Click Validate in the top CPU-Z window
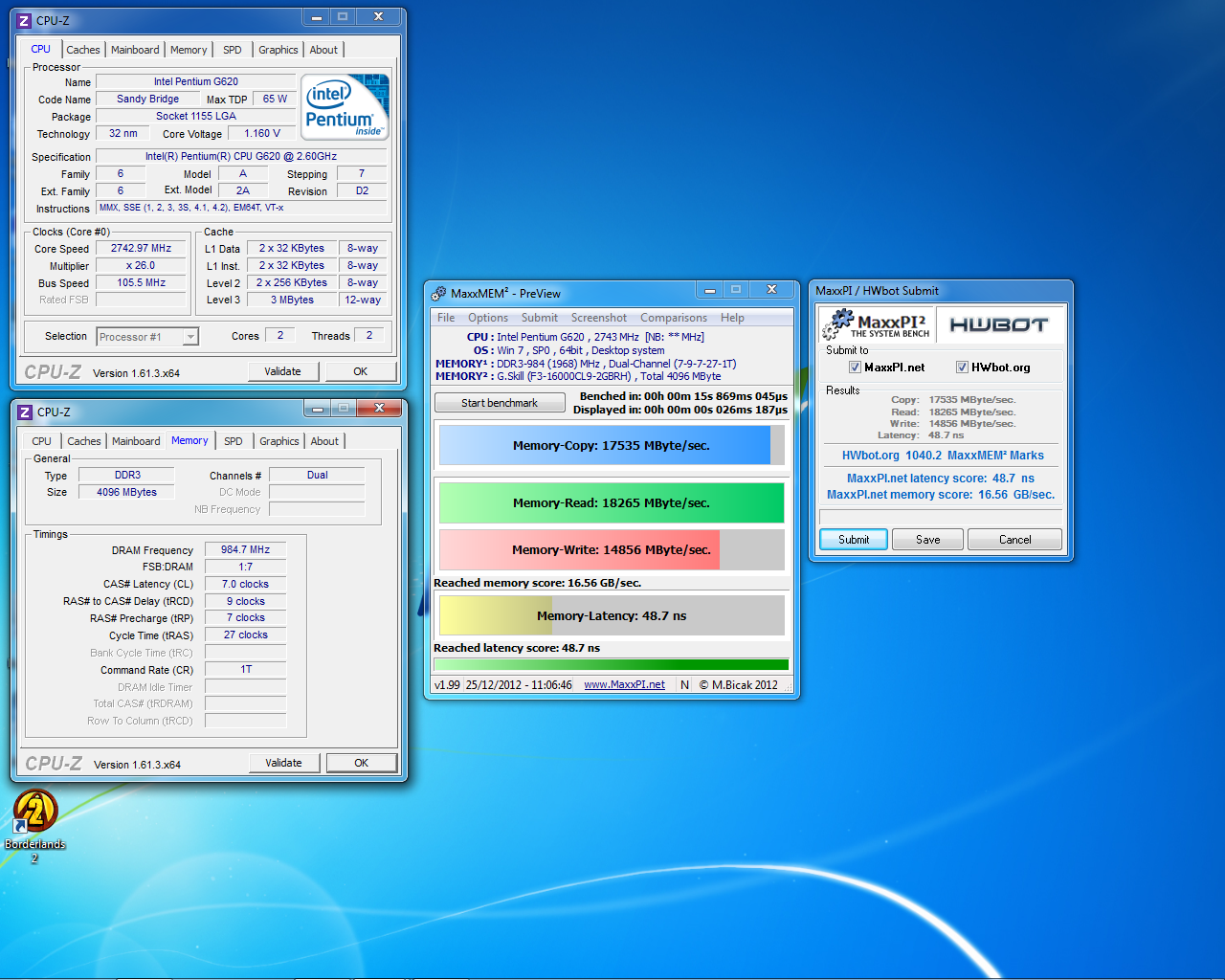Viewport: 1225px width, 980px height. (x=282, y=371)
